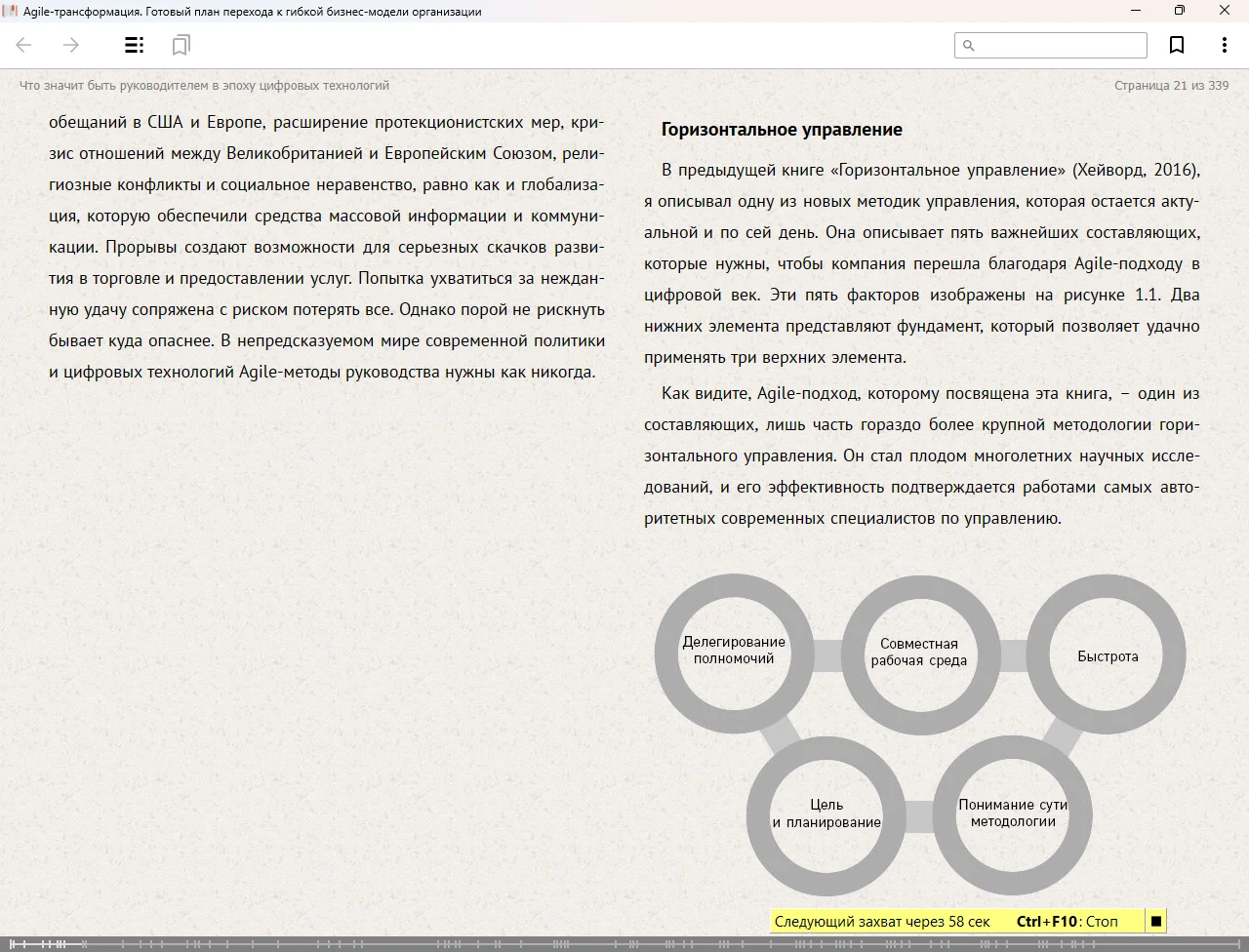Go back with the left arrow
Screen dimensions: 1249x952
(x=24, y=45)
